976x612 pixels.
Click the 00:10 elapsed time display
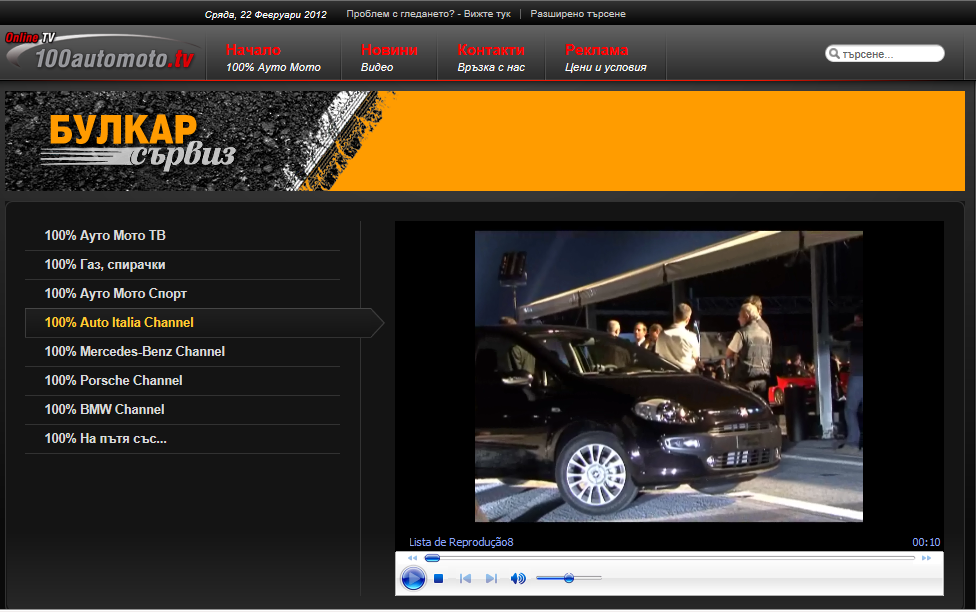926,542
